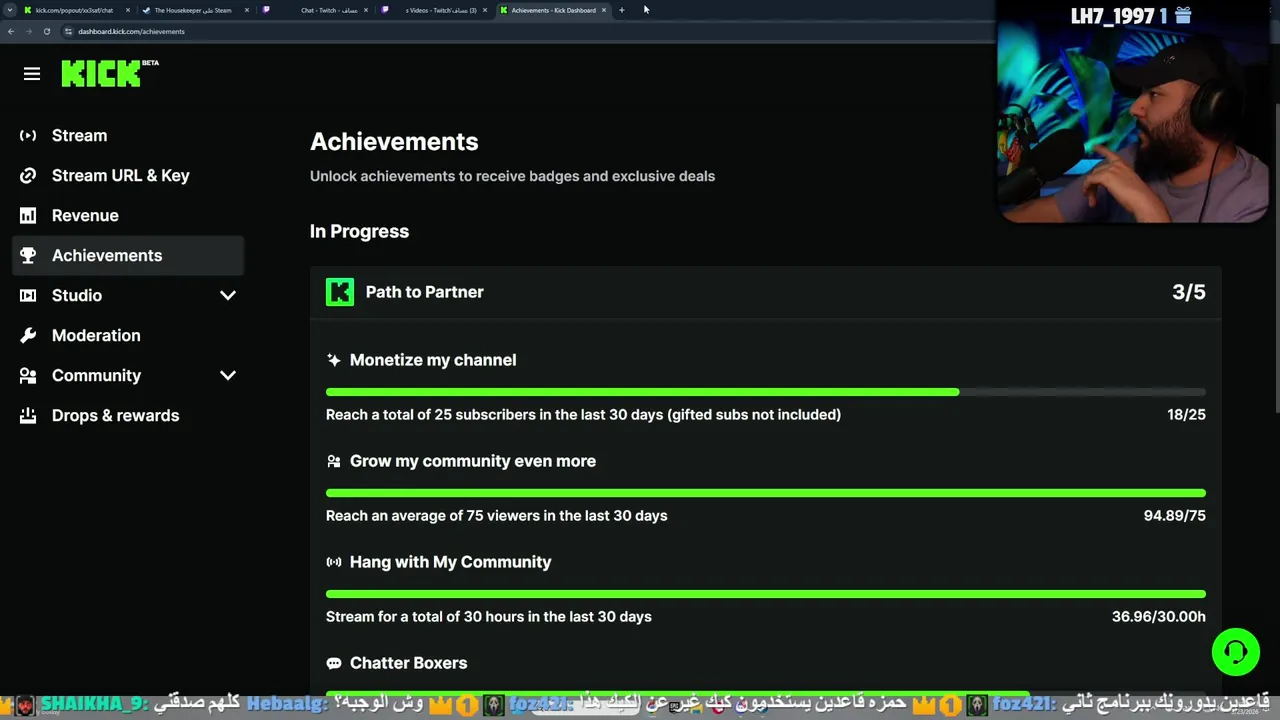Open a new browser tab with plus
This screenshot has width=1280, height=720.
pyautogui.click(x=622, y=10)
